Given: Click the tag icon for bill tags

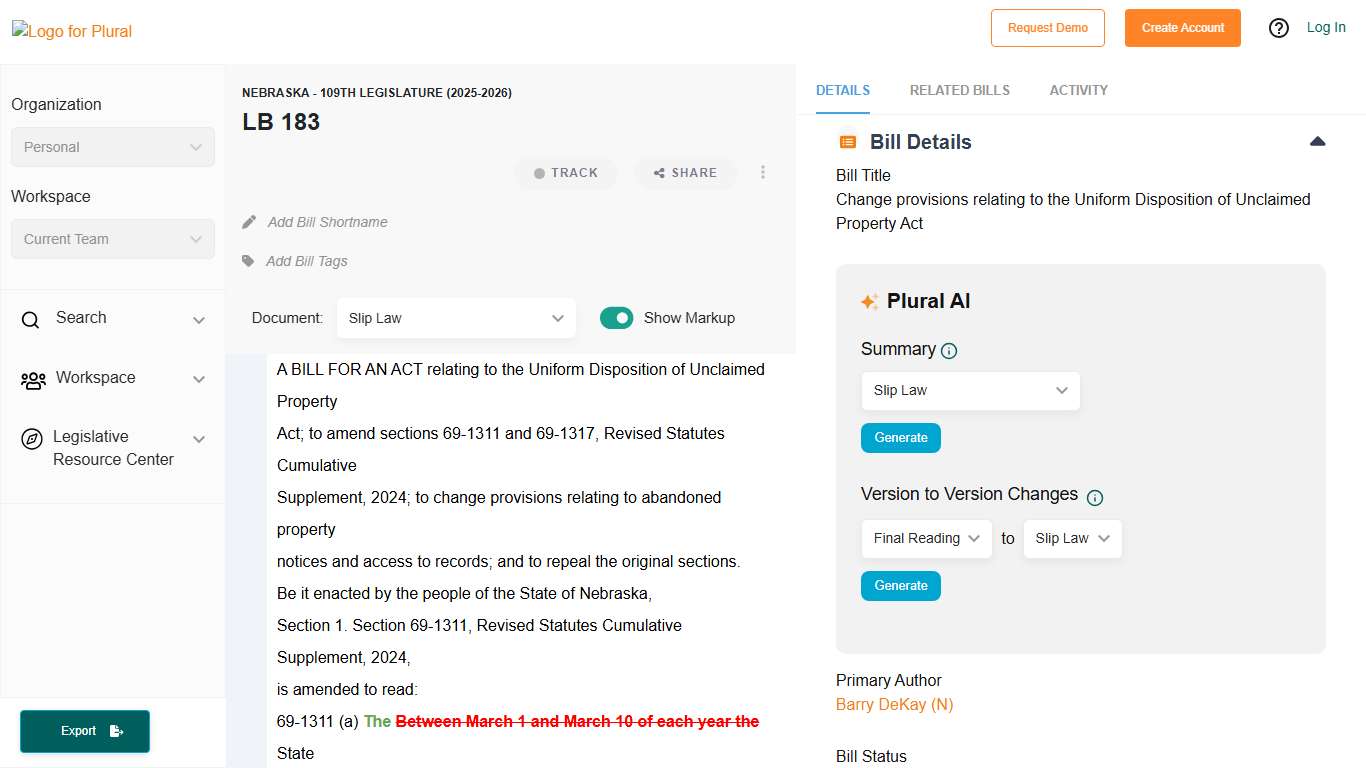Looking at the screenshot, I should click(x=248, y=261).
